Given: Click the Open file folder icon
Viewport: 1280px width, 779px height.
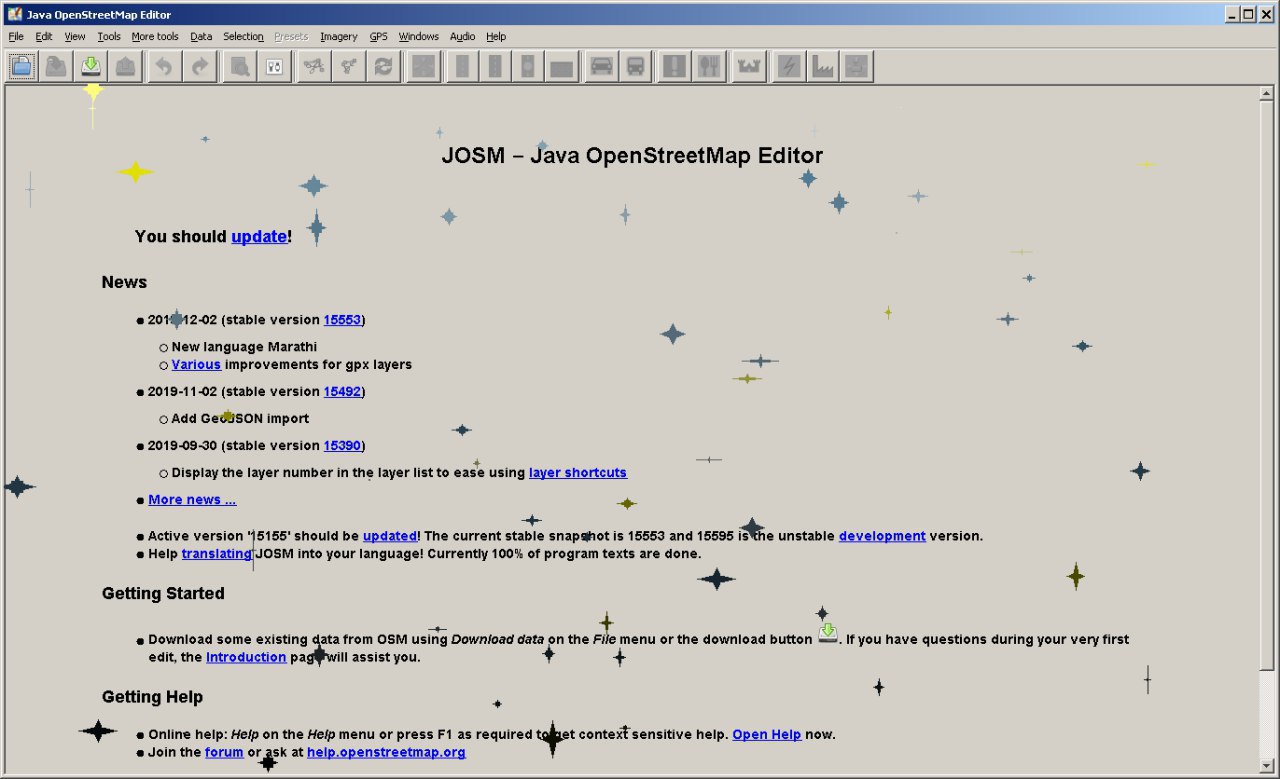Looking at the screenshot, I should (22, 67).
